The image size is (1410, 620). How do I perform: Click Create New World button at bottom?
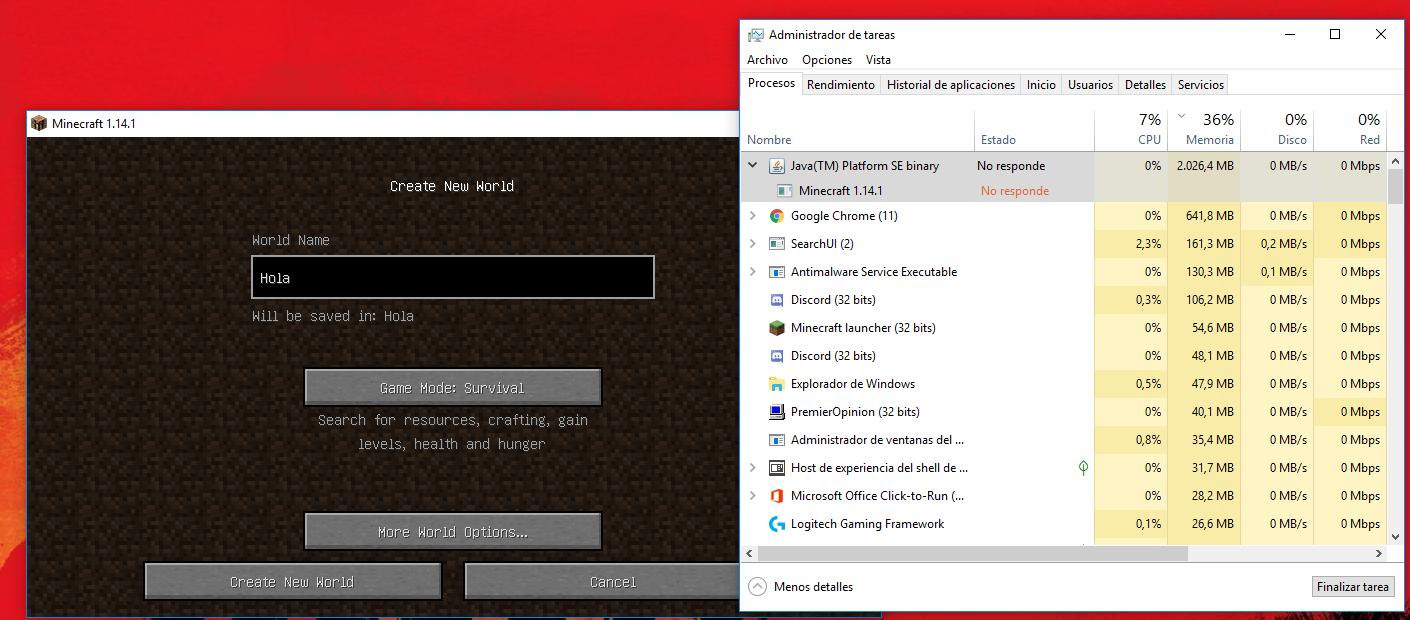click(292, 581)
